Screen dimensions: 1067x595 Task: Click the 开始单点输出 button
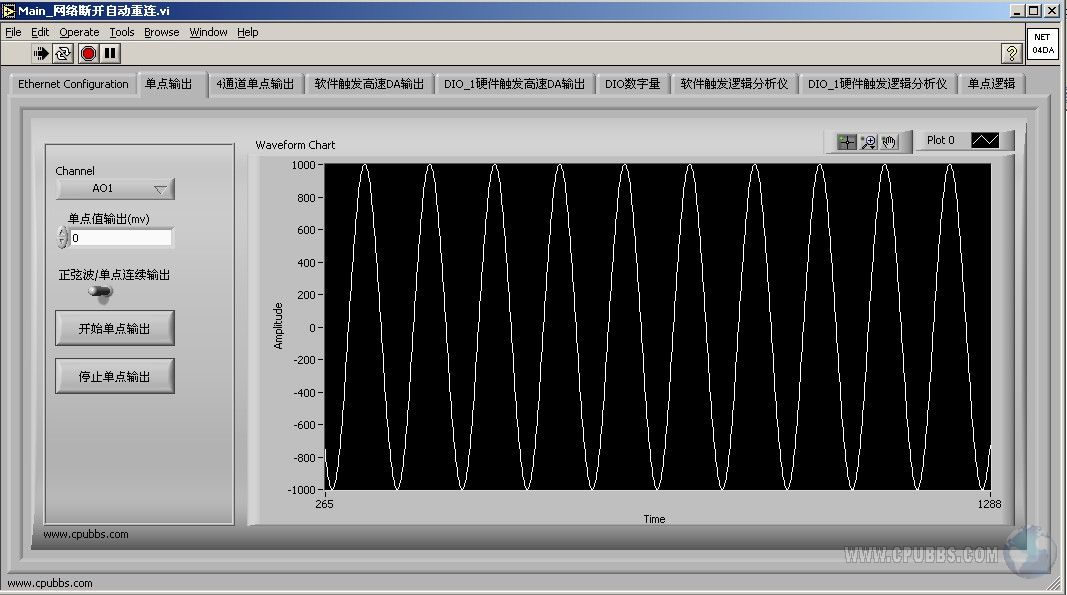coord(114,328)
